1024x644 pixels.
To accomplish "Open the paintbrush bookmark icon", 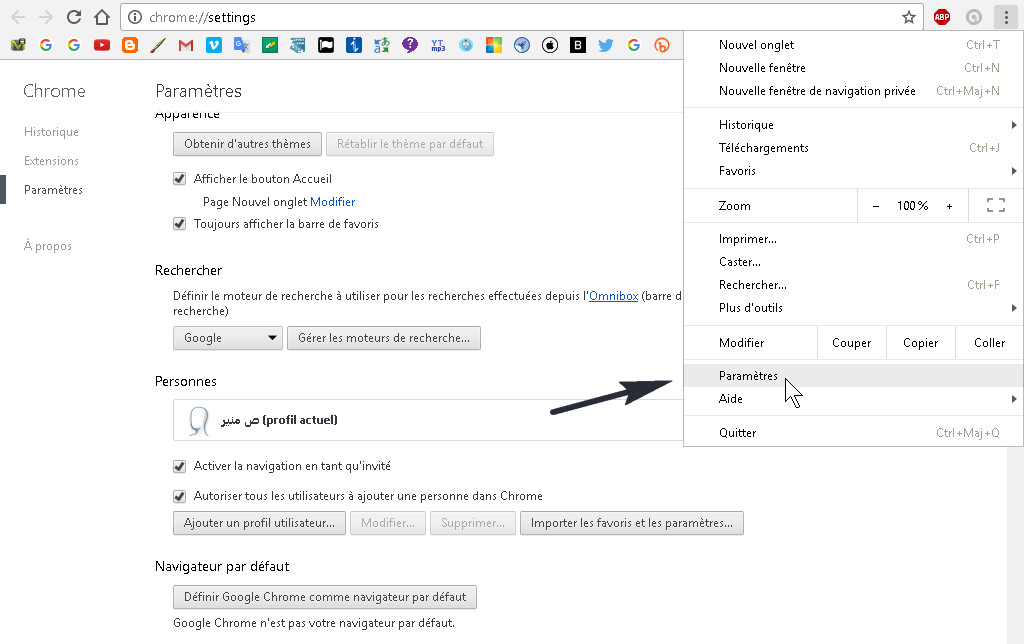I will 158,45.
